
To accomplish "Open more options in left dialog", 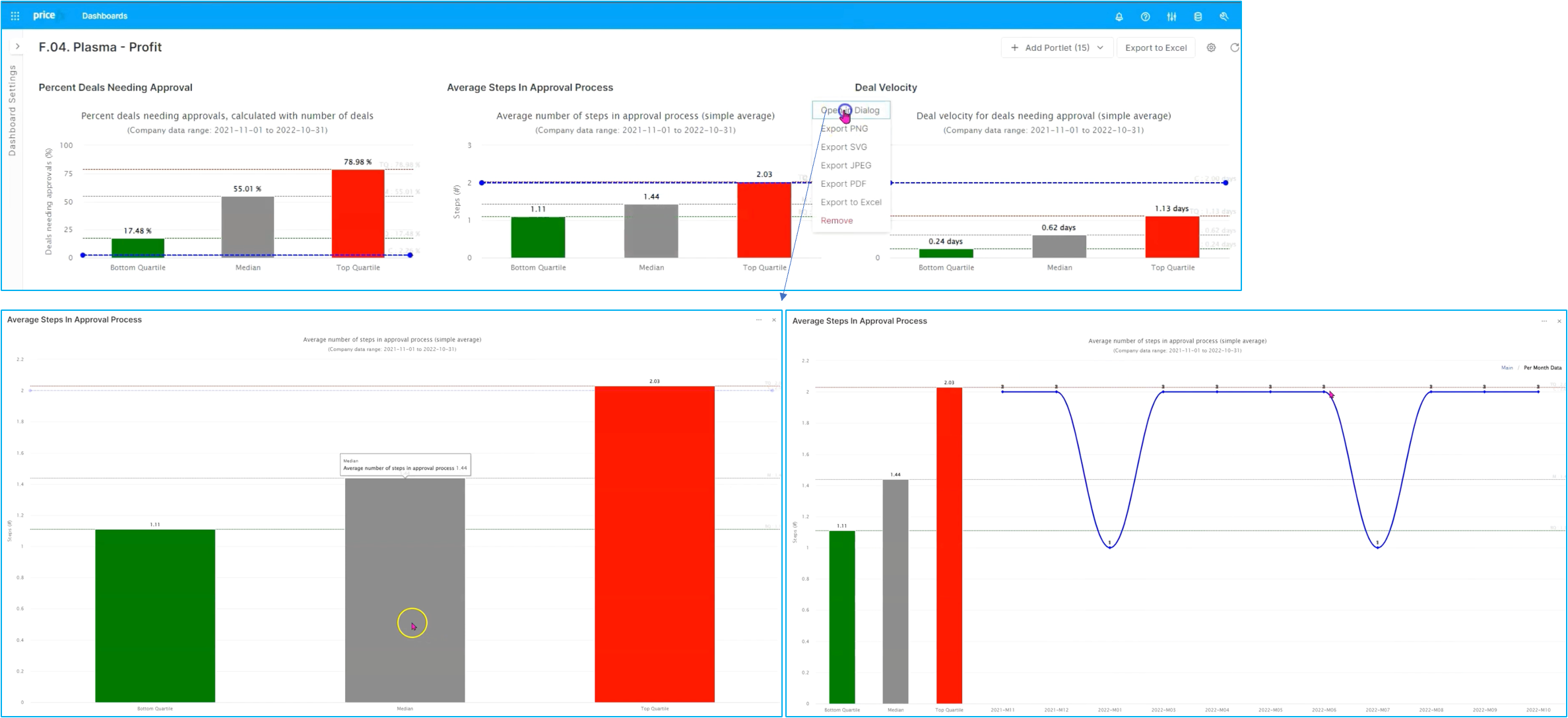I will coord(759,320).
